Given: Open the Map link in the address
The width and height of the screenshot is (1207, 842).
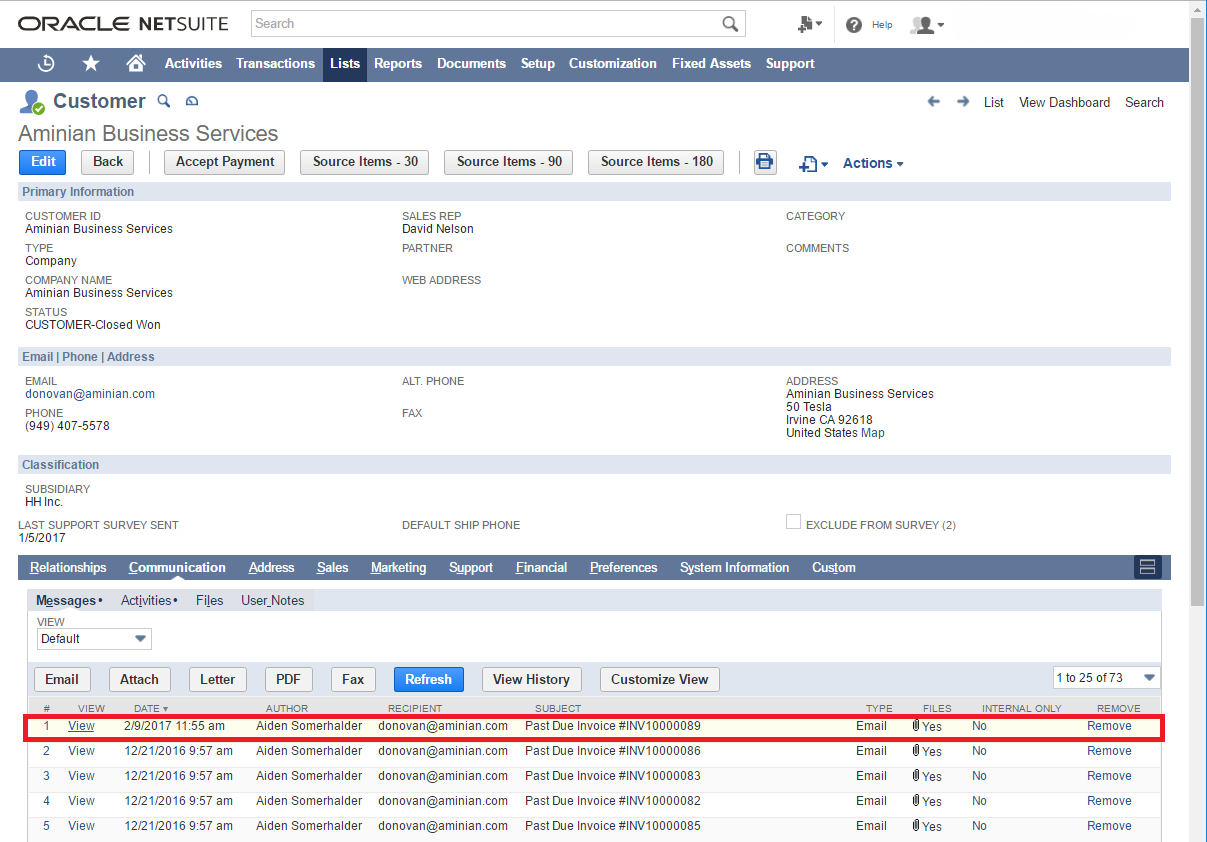Looking at the screenshot, I should (x=873, y=433).
